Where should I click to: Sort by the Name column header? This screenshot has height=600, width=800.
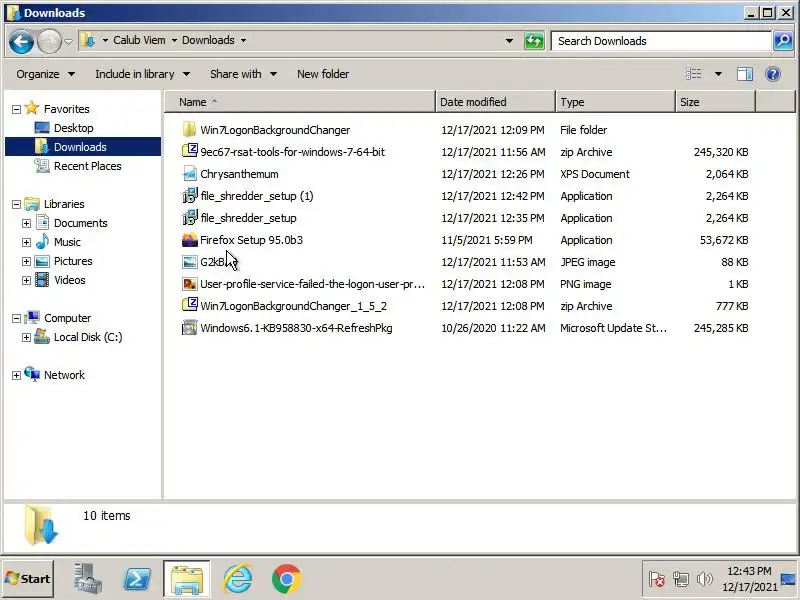[x=300, y=102]
